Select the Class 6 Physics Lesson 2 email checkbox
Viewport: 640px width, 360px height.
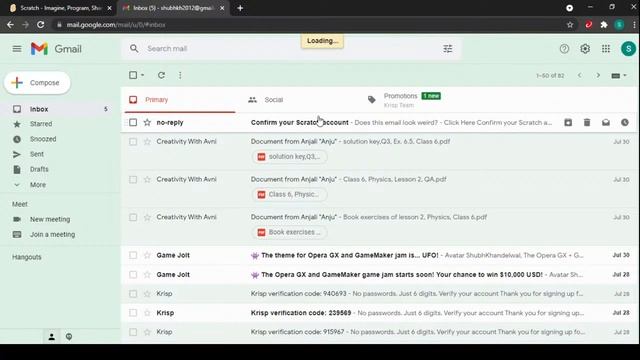click(x=133, y=180)
